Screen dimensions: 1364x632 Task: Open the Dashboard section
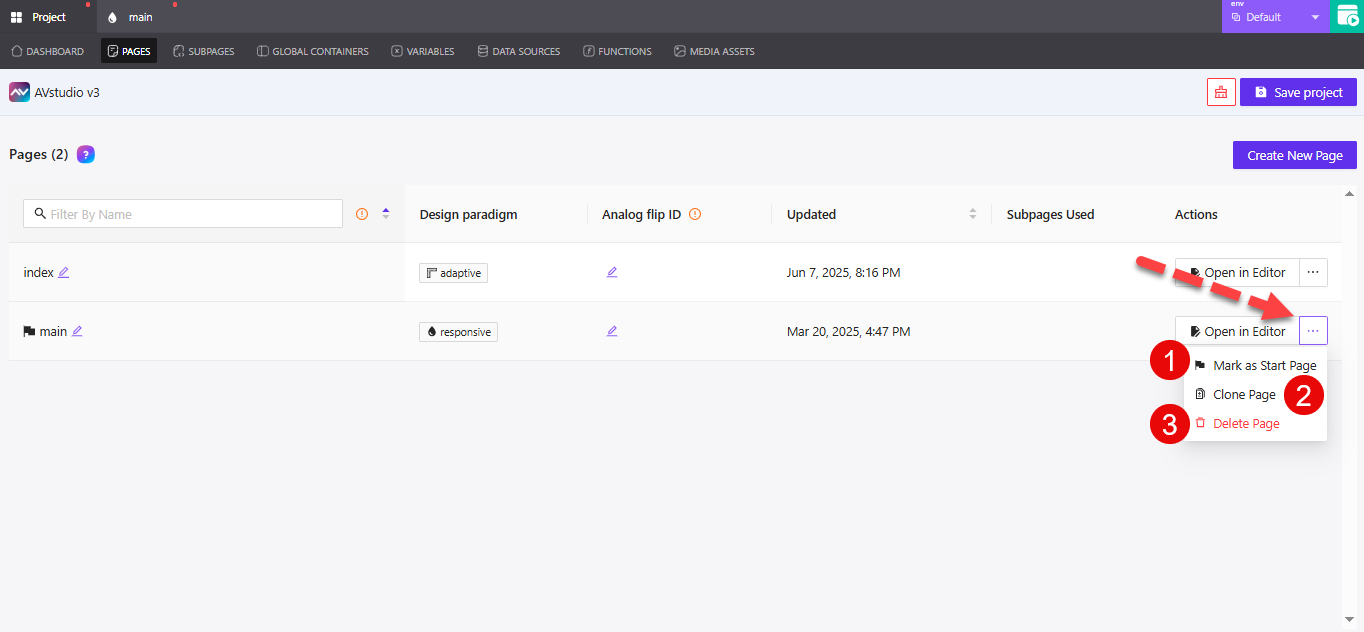click(x=47, y=51)
